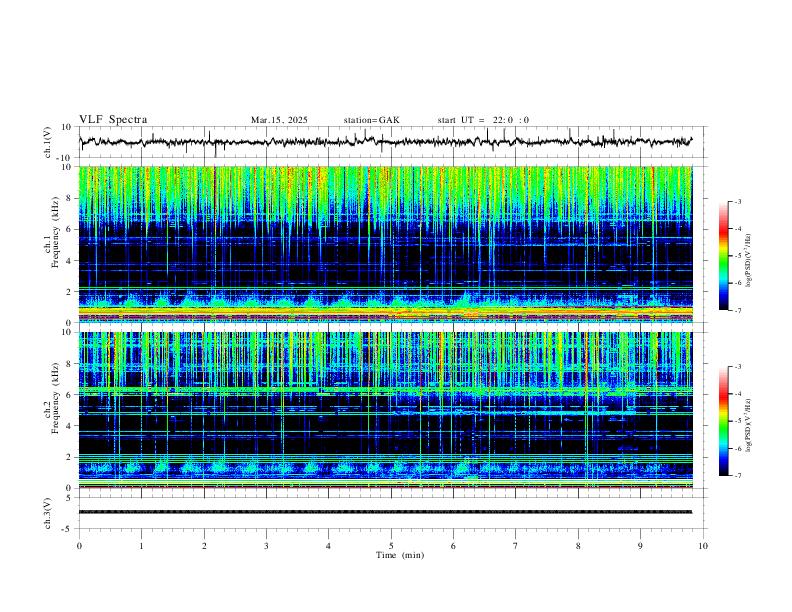
Task: Click "Frequency (kHz)" label of ch.1 spectrogram
Action: click(x=55, y=233)
